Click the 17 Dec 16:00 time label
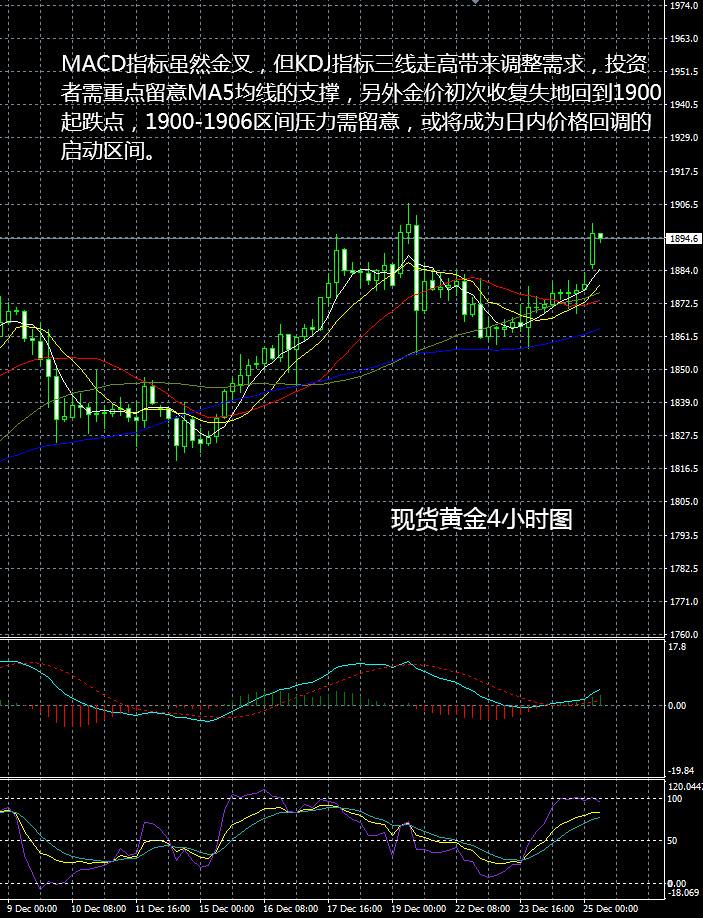The width and height of the screenshot is (703, 918). pyautogui.click(x=355, y=909)
